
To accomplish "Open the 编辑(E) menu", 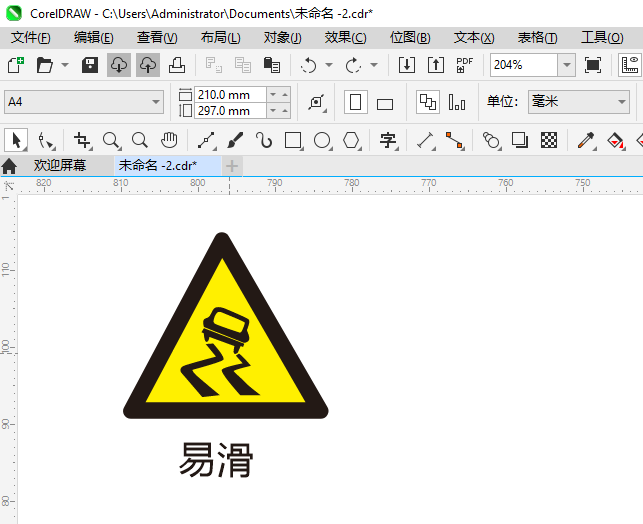I will click(x=93, y=38).
